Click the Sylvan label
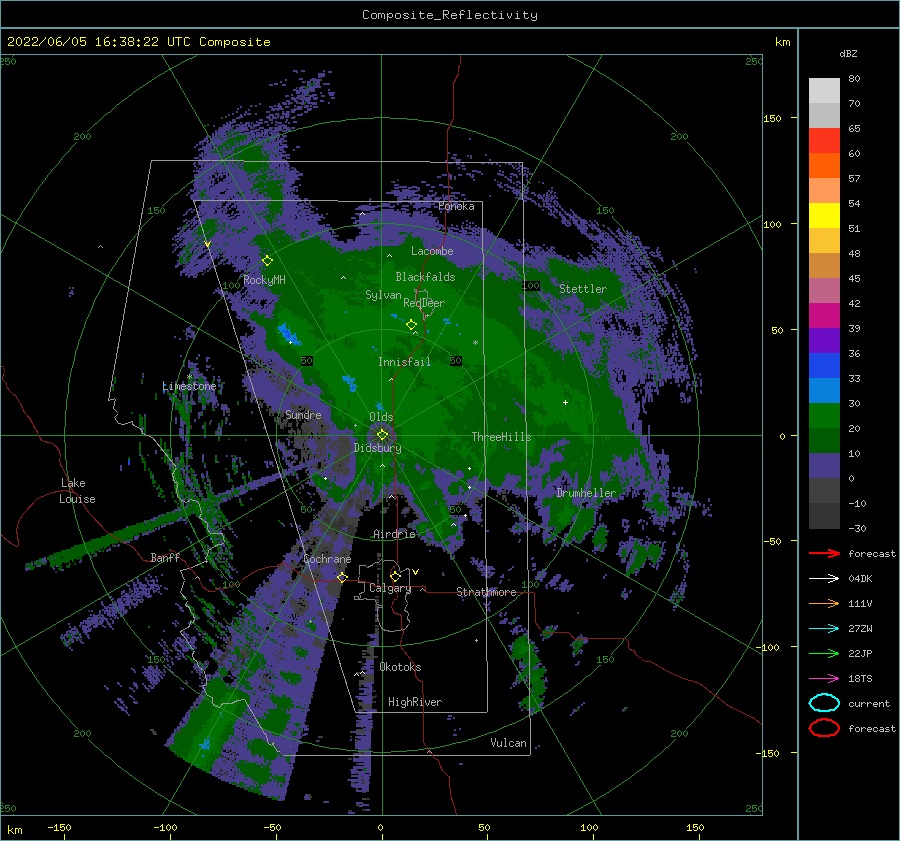 coord(383,295)
